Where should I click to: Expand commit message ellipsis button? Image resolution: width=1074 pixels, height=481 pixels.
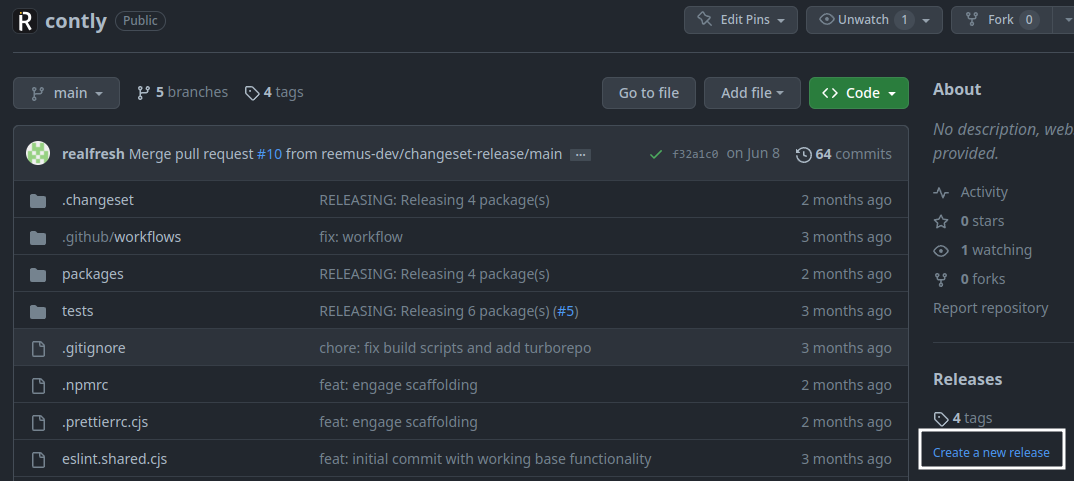(580, 155)
